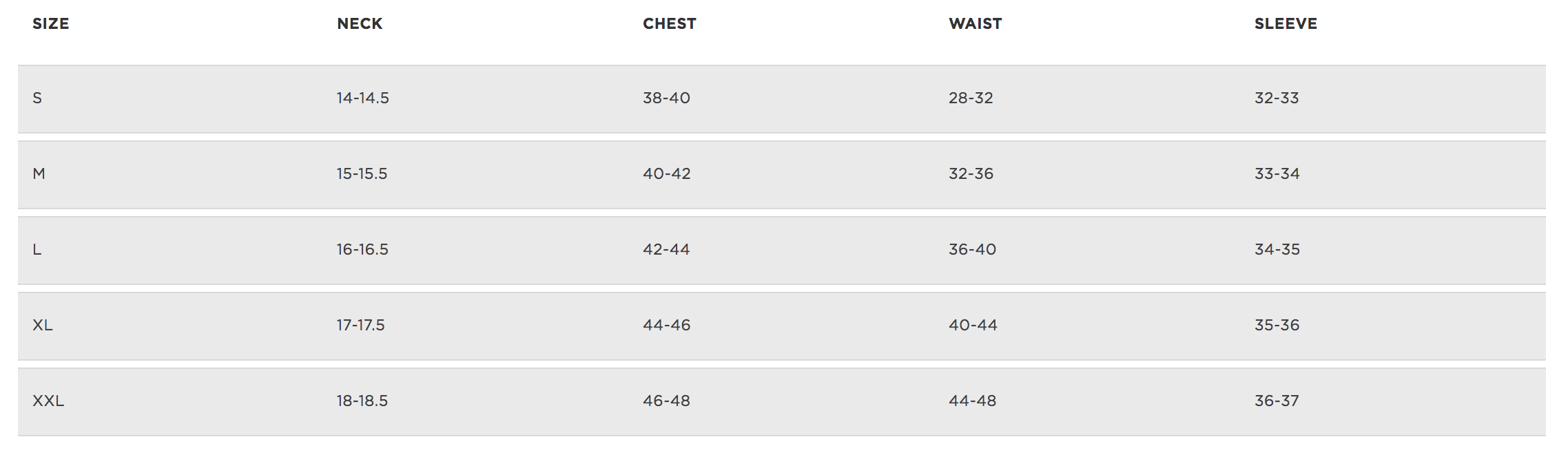Select the M size row label
This screenshot has width=1568, height=457.
pos(39,173)
